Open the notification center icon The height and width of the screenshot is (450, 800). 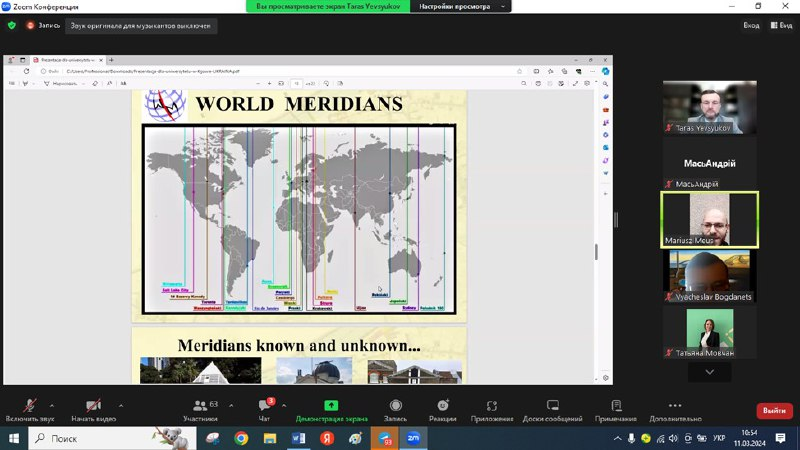pos(781,438)
